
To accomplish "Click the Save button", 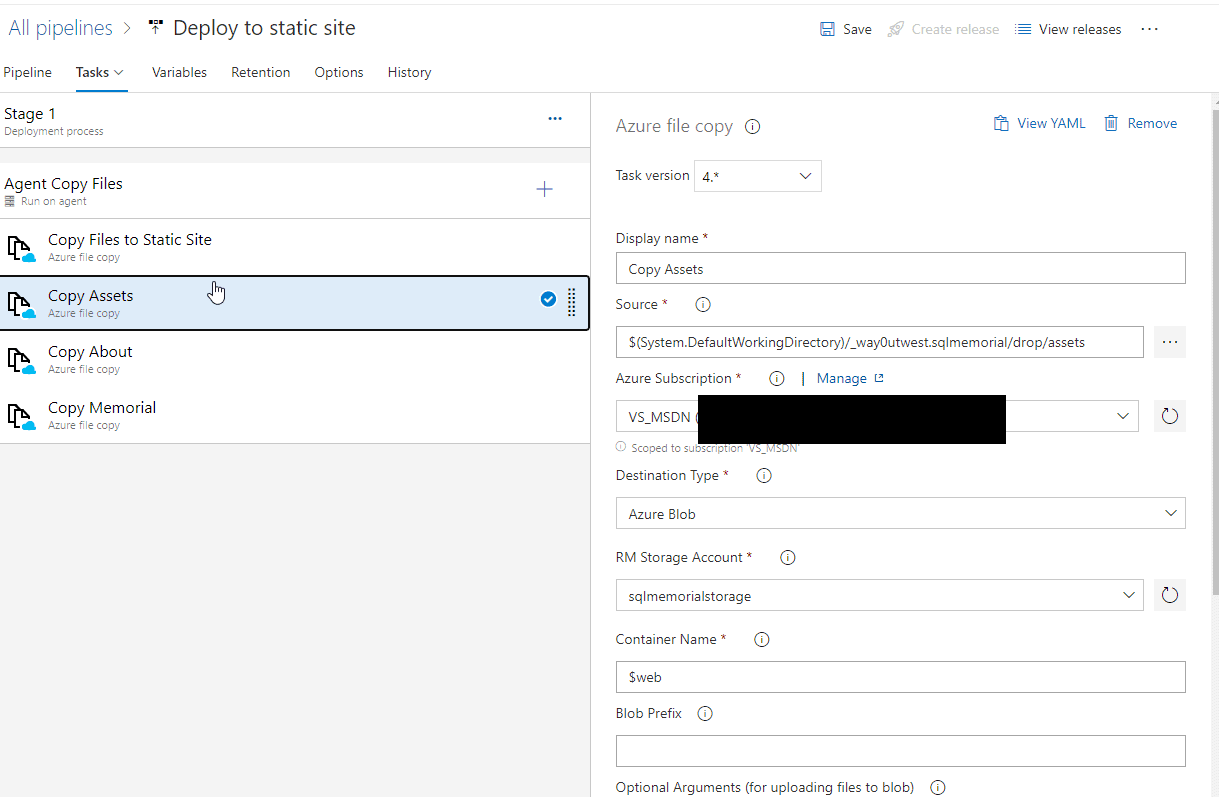I will click(846, 29).
